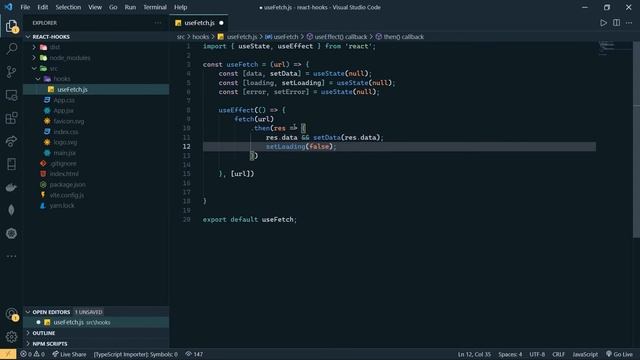Click the hooks breadcrumb segment

[200, 37]
